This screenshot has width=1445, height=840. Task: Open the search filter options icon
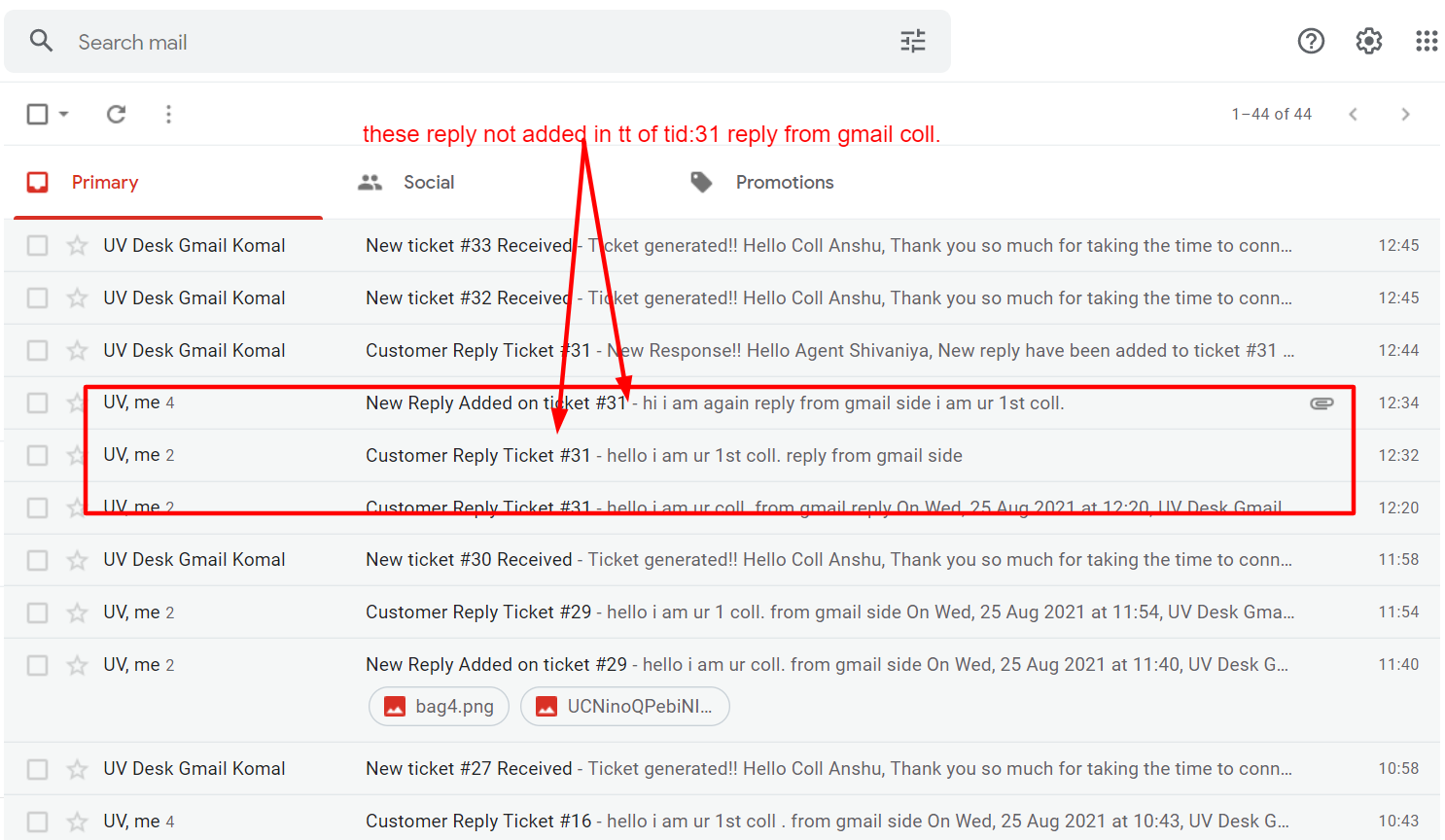[912, 41]
